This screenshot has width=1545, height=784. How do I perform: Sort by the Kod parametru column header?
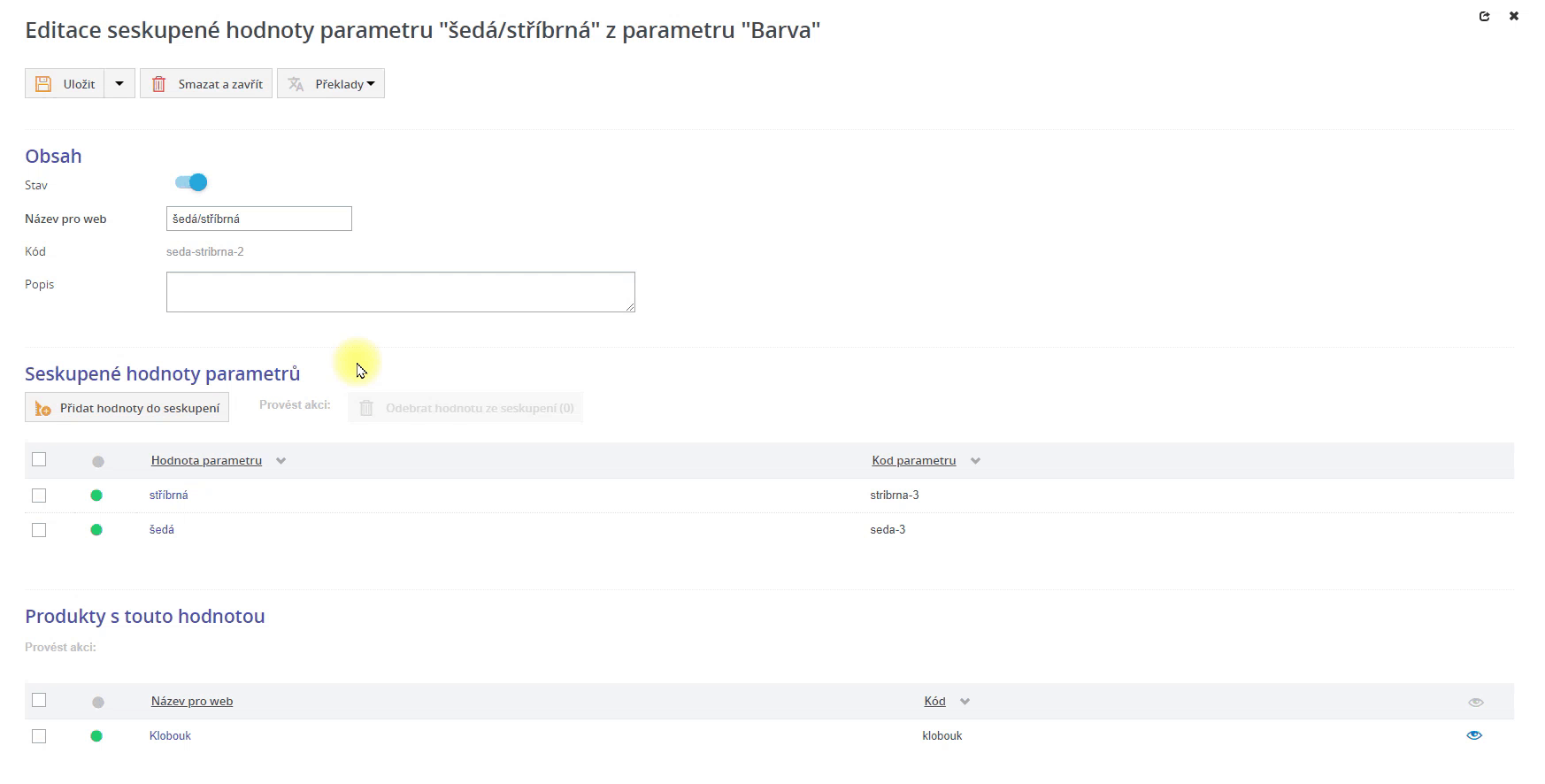tap(913, 460)
